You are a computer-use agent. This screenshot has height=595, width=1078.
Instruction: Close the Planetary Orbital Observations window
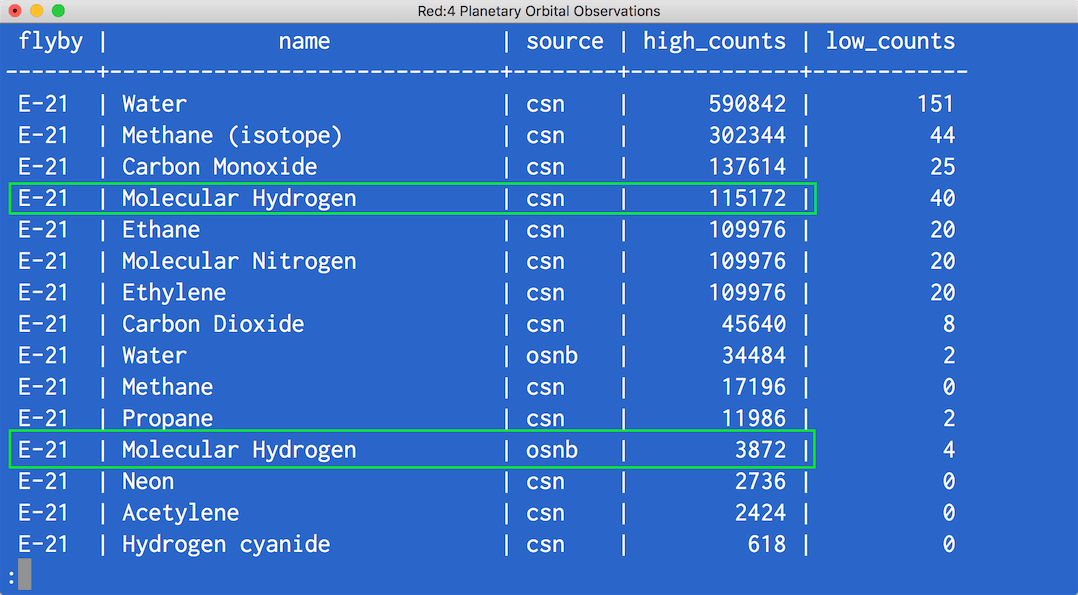pos(14,11)
